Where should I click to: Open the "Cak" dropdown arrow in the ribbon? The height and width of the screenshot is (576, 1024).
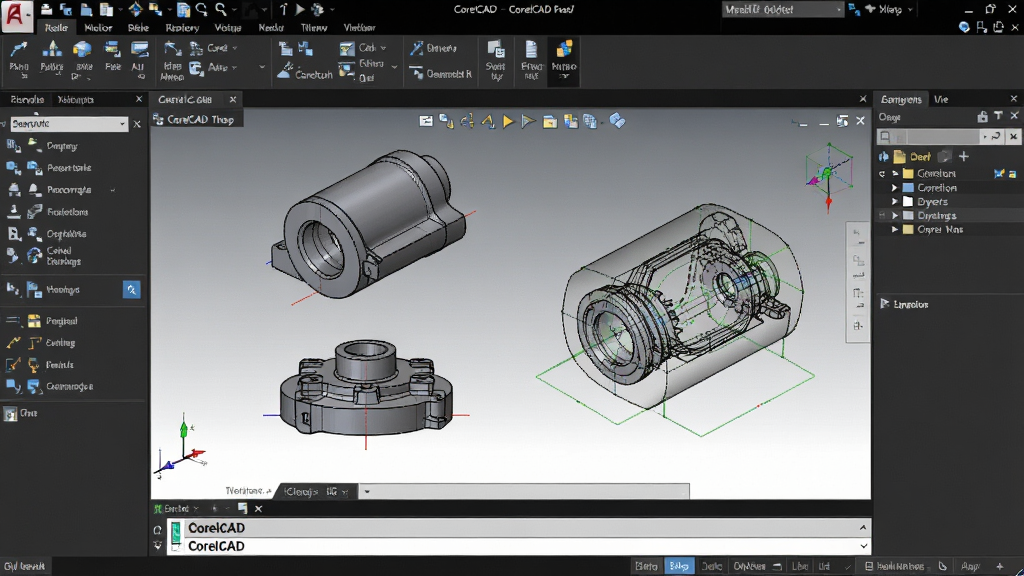(383, 48)
